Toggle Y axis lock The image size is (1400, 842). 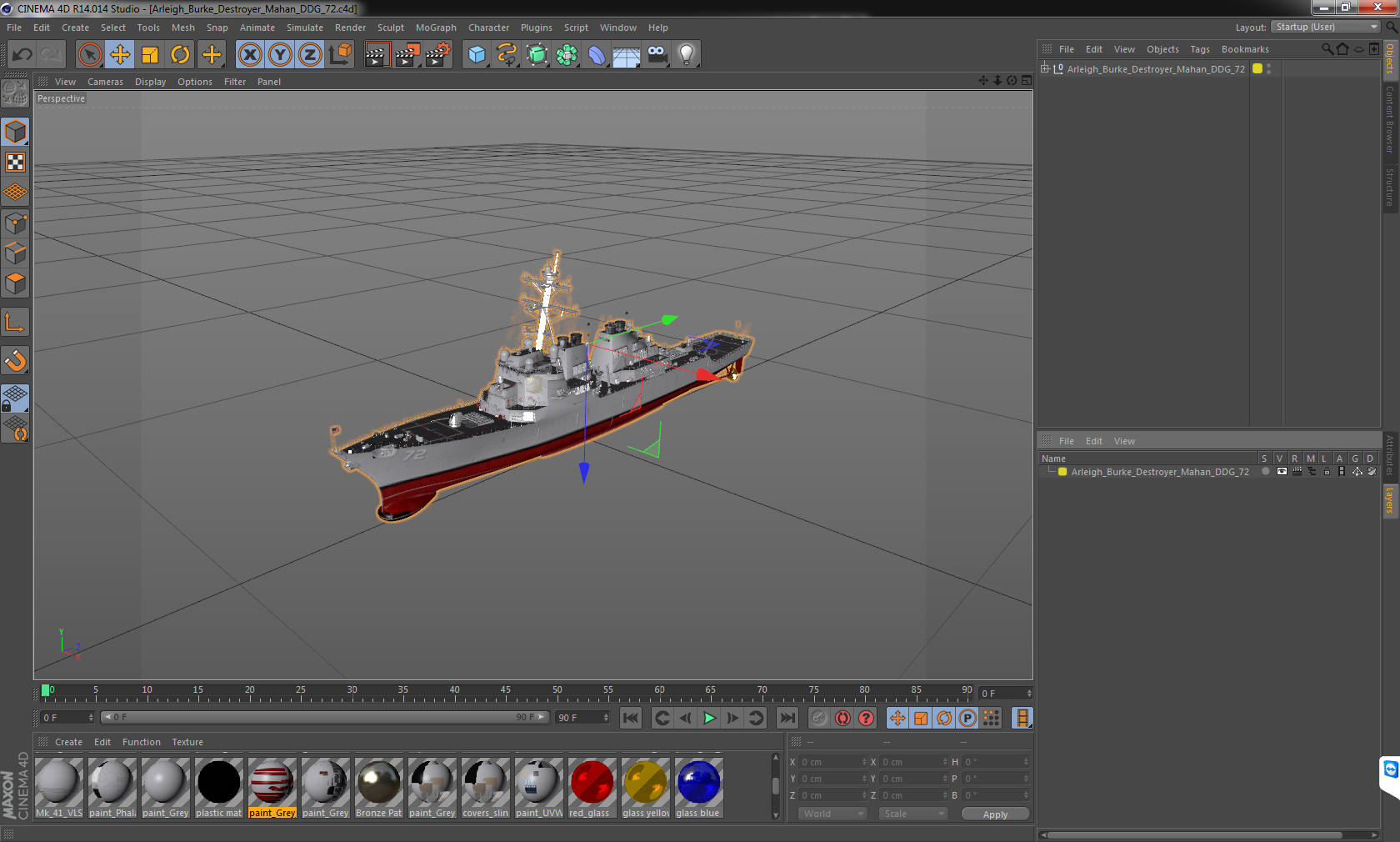(x=280, y=55)
